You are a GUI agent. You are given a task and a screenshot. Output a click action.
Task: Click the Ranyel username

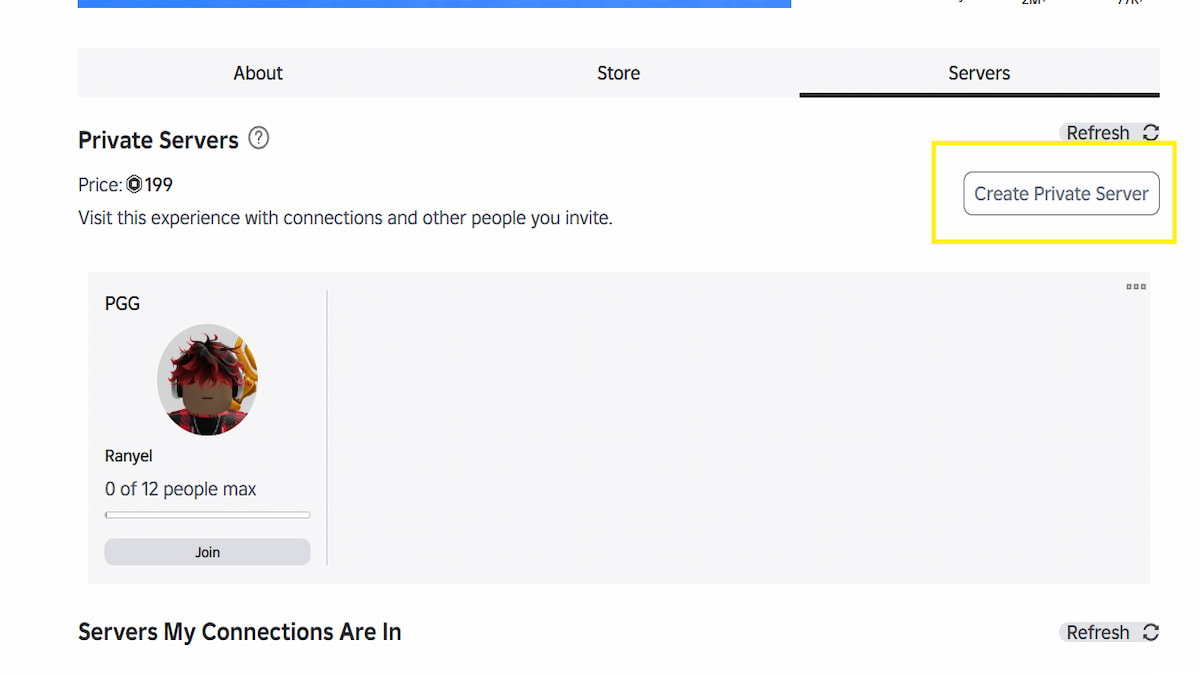click(x=129, y=456)
